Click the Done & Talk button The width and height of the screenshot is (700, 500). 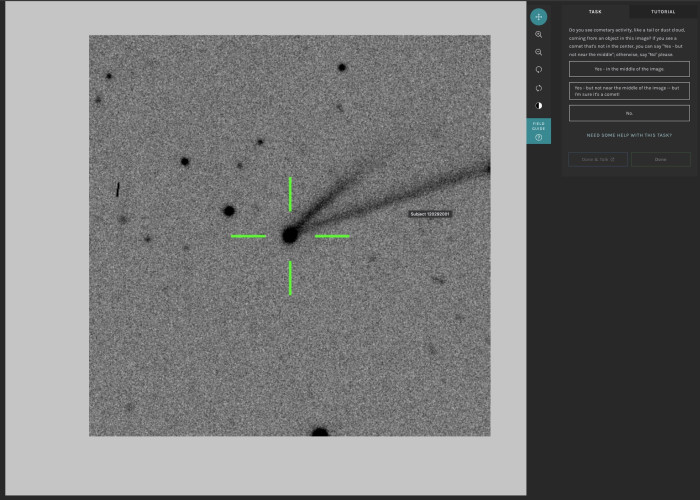(x=598, y=159)
